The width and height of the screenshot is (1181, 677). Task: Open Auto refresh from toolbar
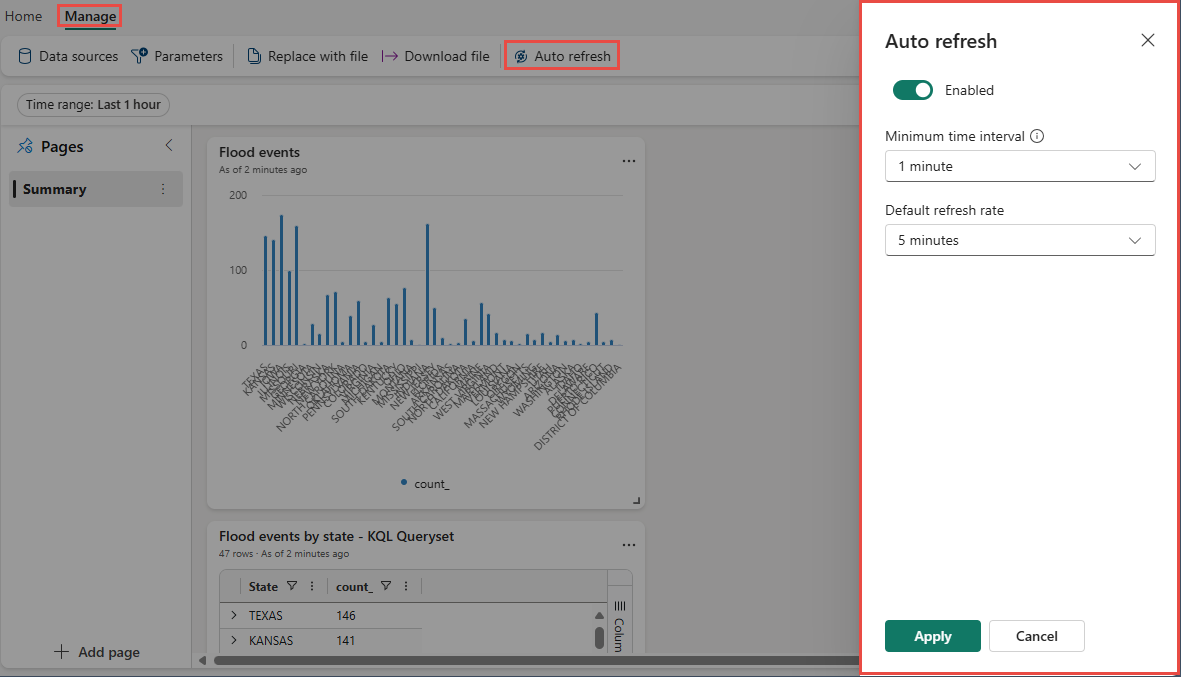562,56
